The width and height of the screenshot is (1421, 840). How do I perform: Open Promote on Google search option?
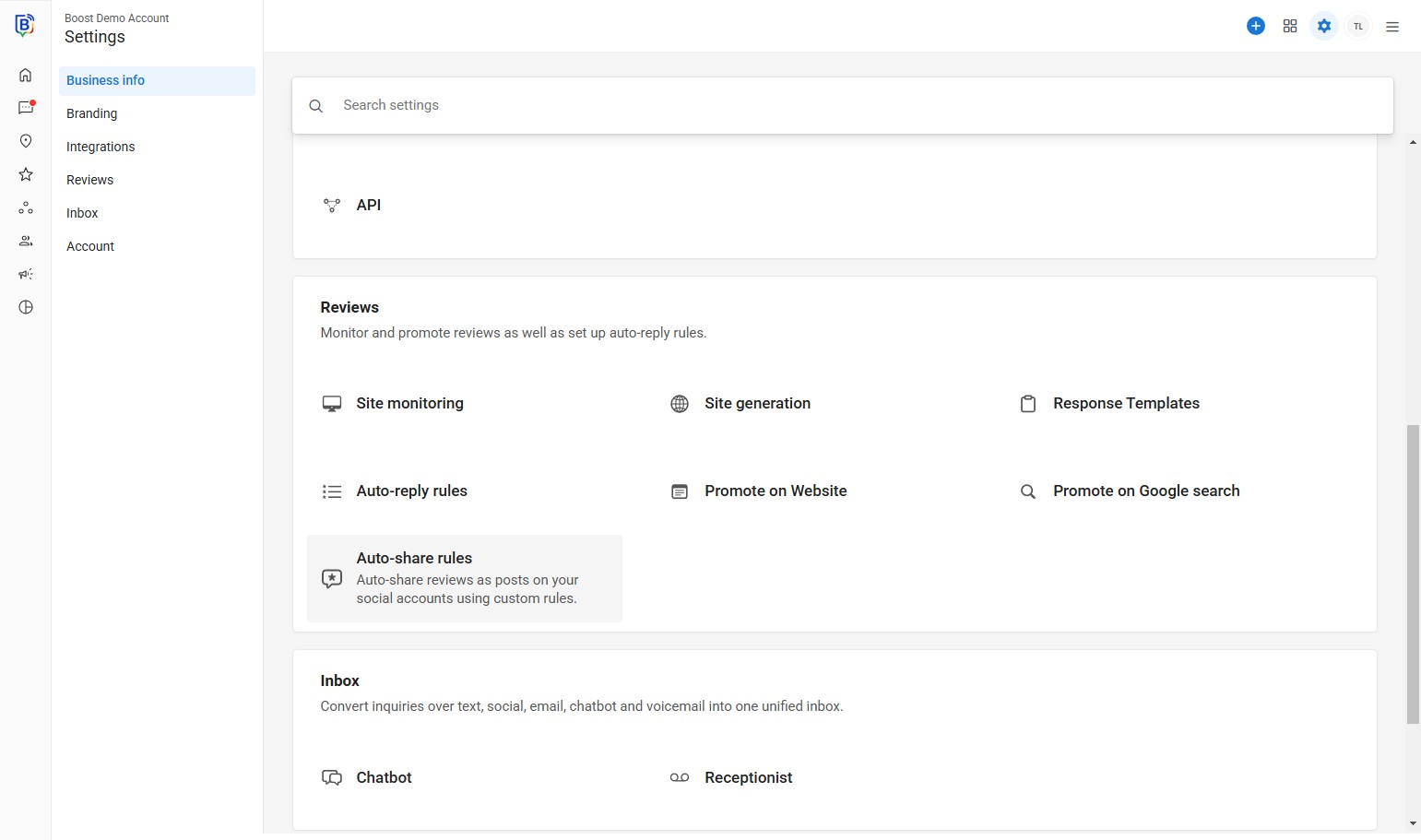tap(1145, 491)
